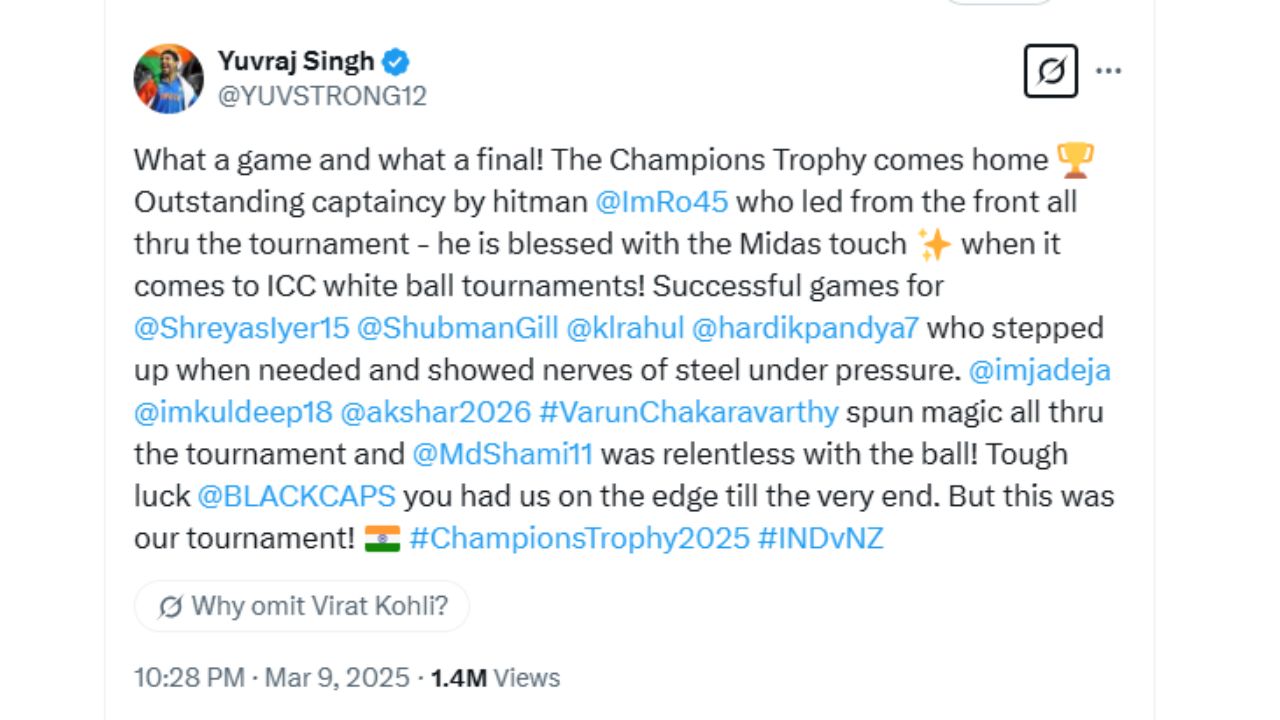
Task: Open the @hardikpandya7 mention
Action: [x=805, y=328]
